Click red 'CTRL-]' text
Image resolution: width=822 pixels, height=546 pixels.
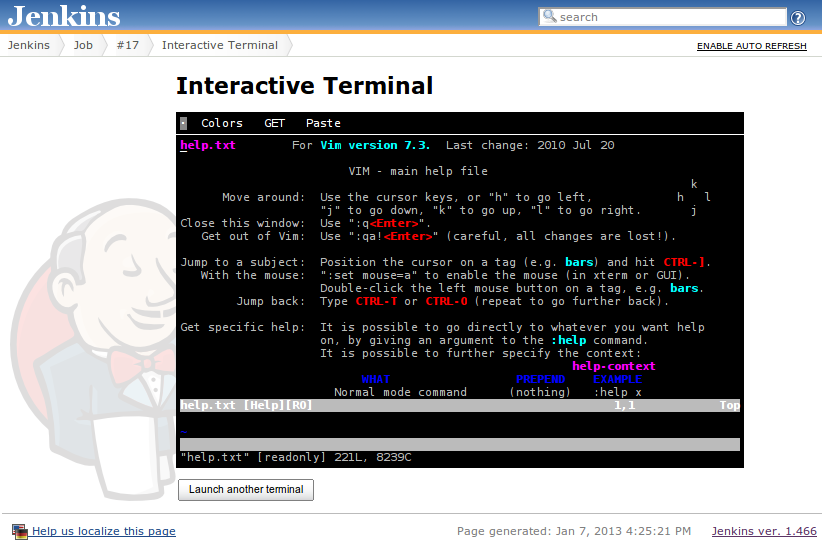pyautogui.click(x=684, y=262)
